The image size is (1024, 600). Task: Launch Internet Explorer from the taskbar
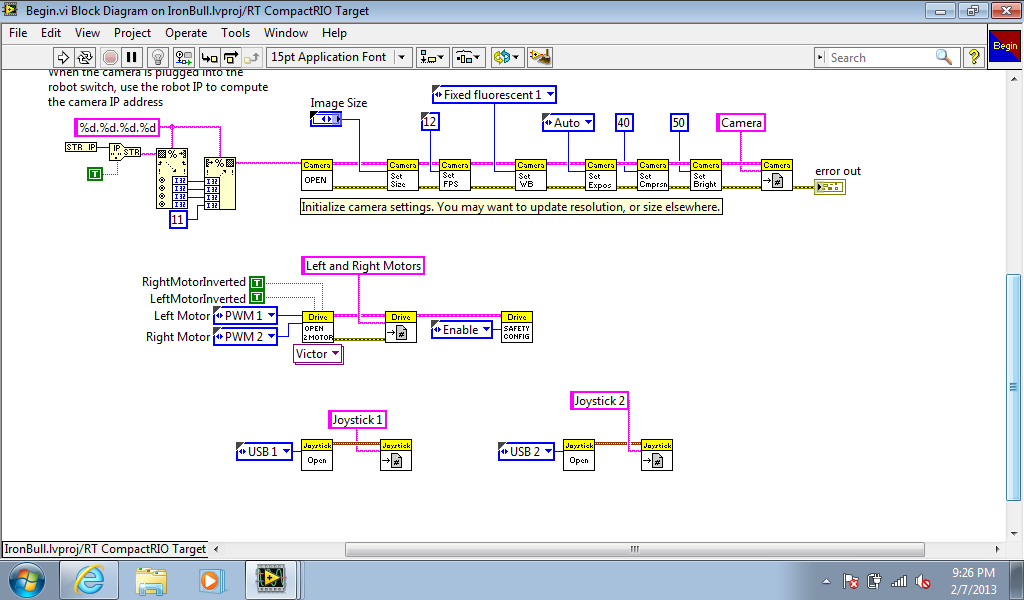(x=89, y=580)
